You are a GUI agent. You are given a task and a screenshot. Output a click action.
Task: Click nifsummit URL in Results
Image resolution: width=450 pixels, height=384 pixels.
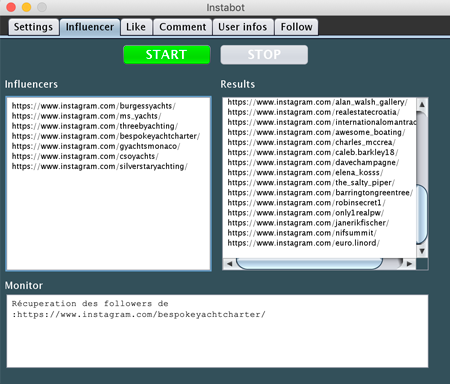coord(302,233)
